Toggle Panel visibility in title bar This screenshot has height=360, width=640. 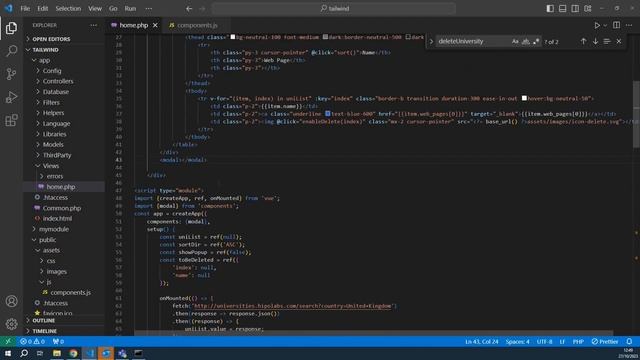point(562,8)
